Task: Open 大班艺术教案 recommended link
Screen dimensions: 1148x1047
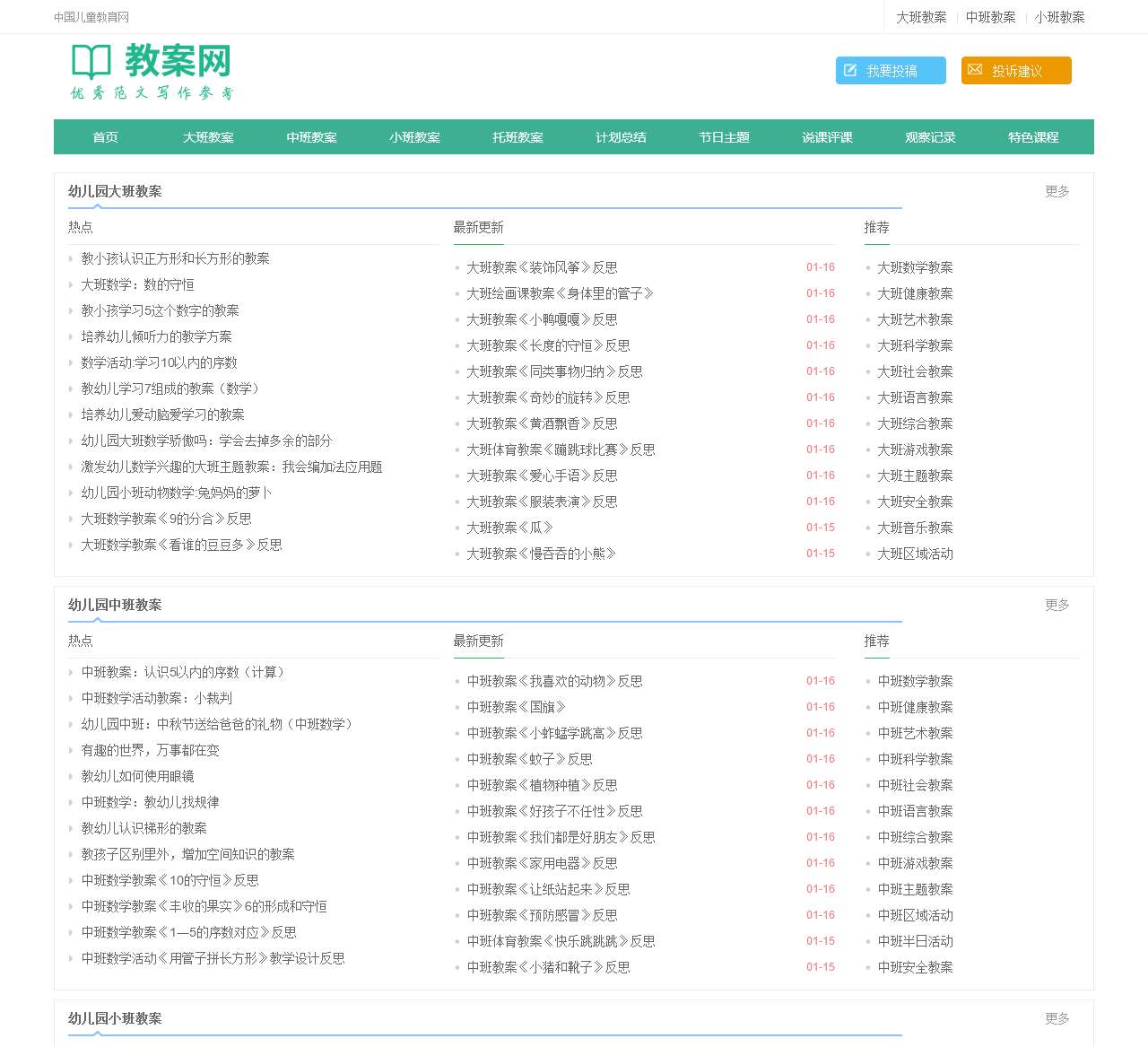Action: click(915, 319)
